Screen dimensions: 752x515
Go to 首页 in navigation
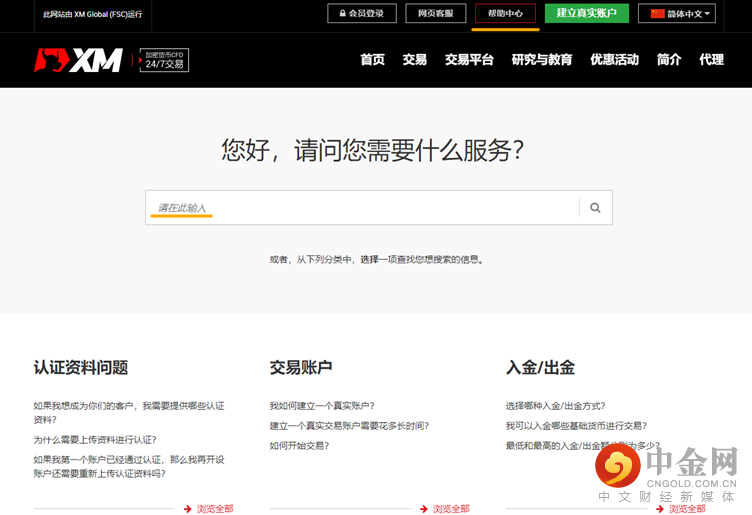(x=373, y=59)
